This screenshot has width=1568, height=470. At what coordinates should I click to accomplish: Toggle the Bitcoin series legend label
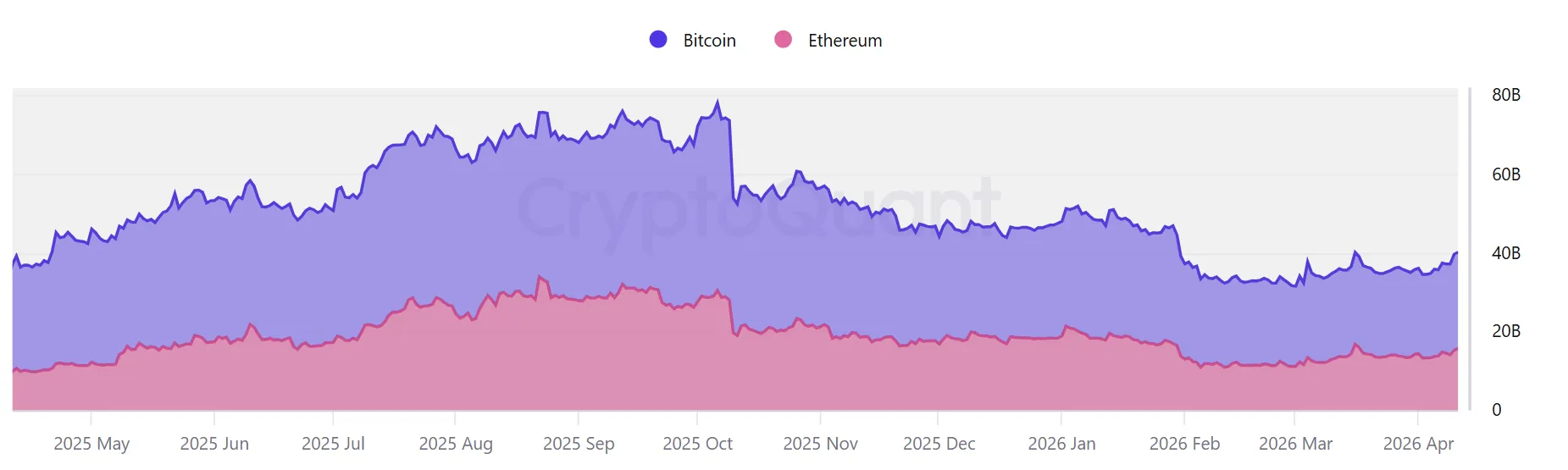(709, 41)
